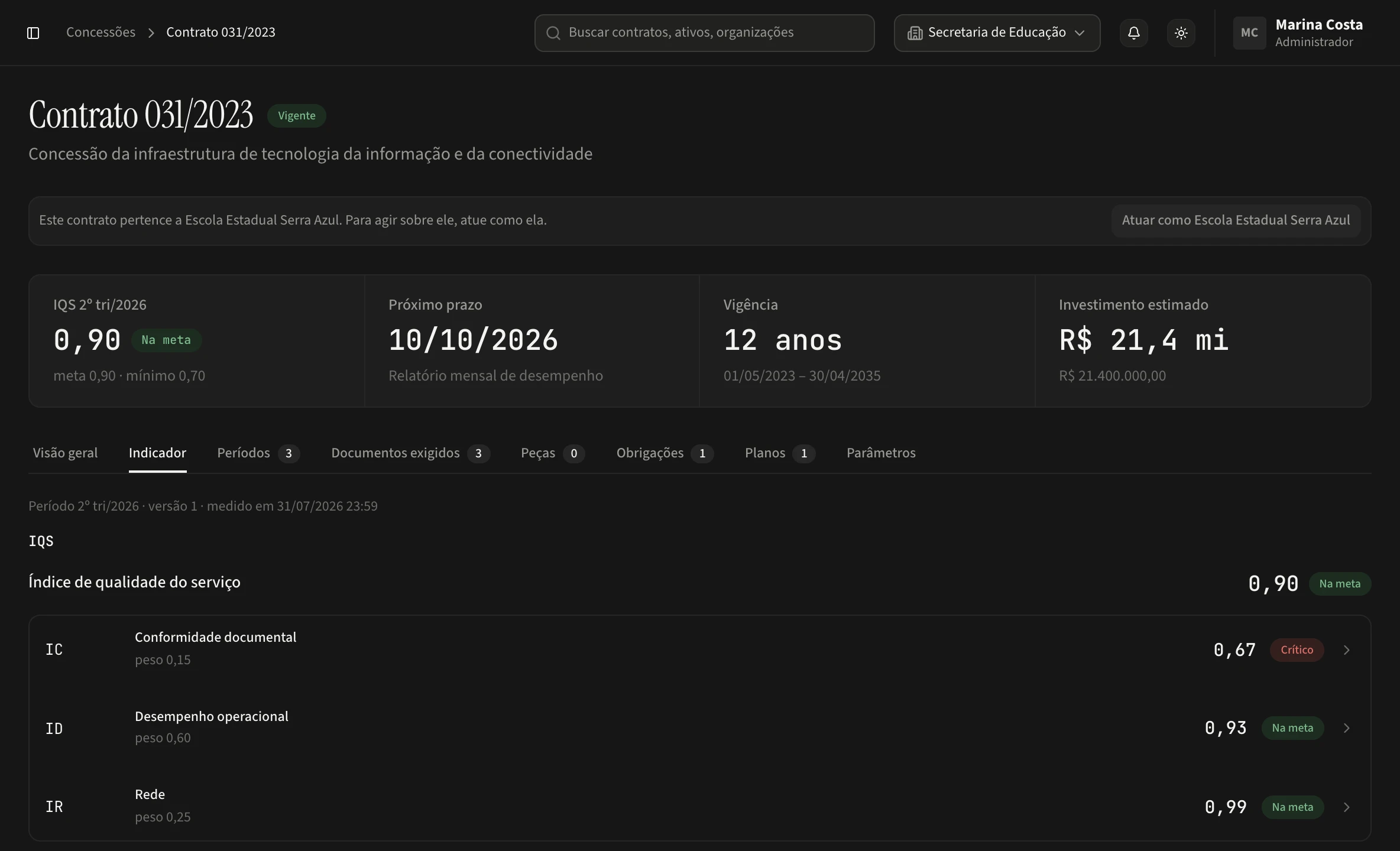
Task: Expand the Rede indicator row chevron
Action: 1346,807
